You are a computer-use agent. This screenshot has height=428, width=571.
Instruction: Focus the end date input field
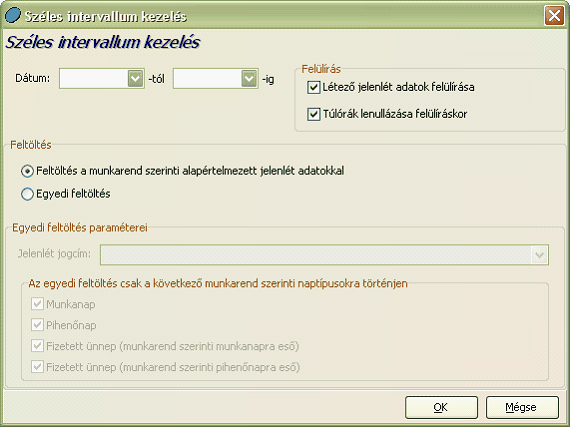[x=208, y=78]
